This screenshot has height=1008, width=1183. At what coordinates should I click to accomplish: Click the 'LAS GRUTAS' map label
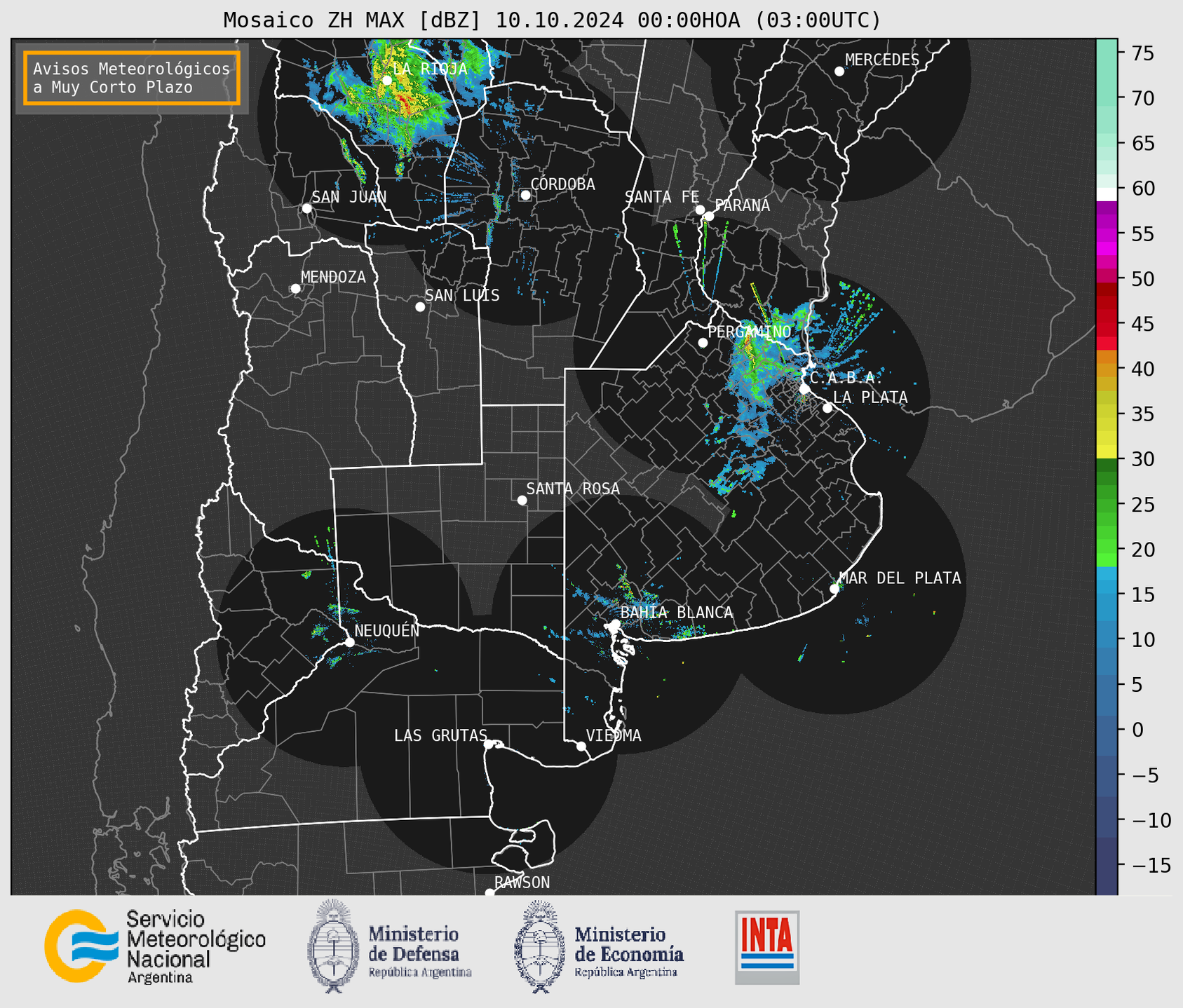pos(440,735)
